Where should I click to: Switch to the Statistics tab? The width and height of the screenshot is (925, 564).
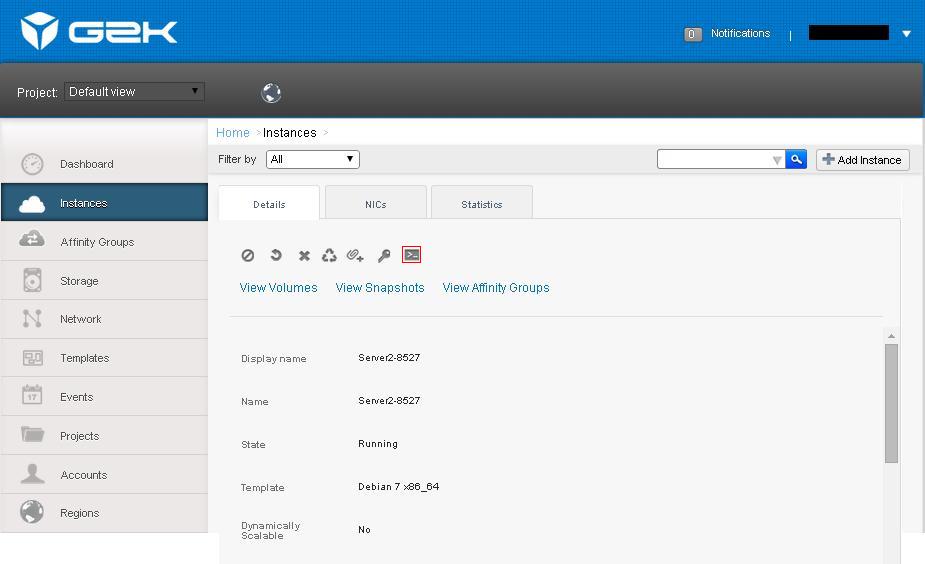[482, 204]
